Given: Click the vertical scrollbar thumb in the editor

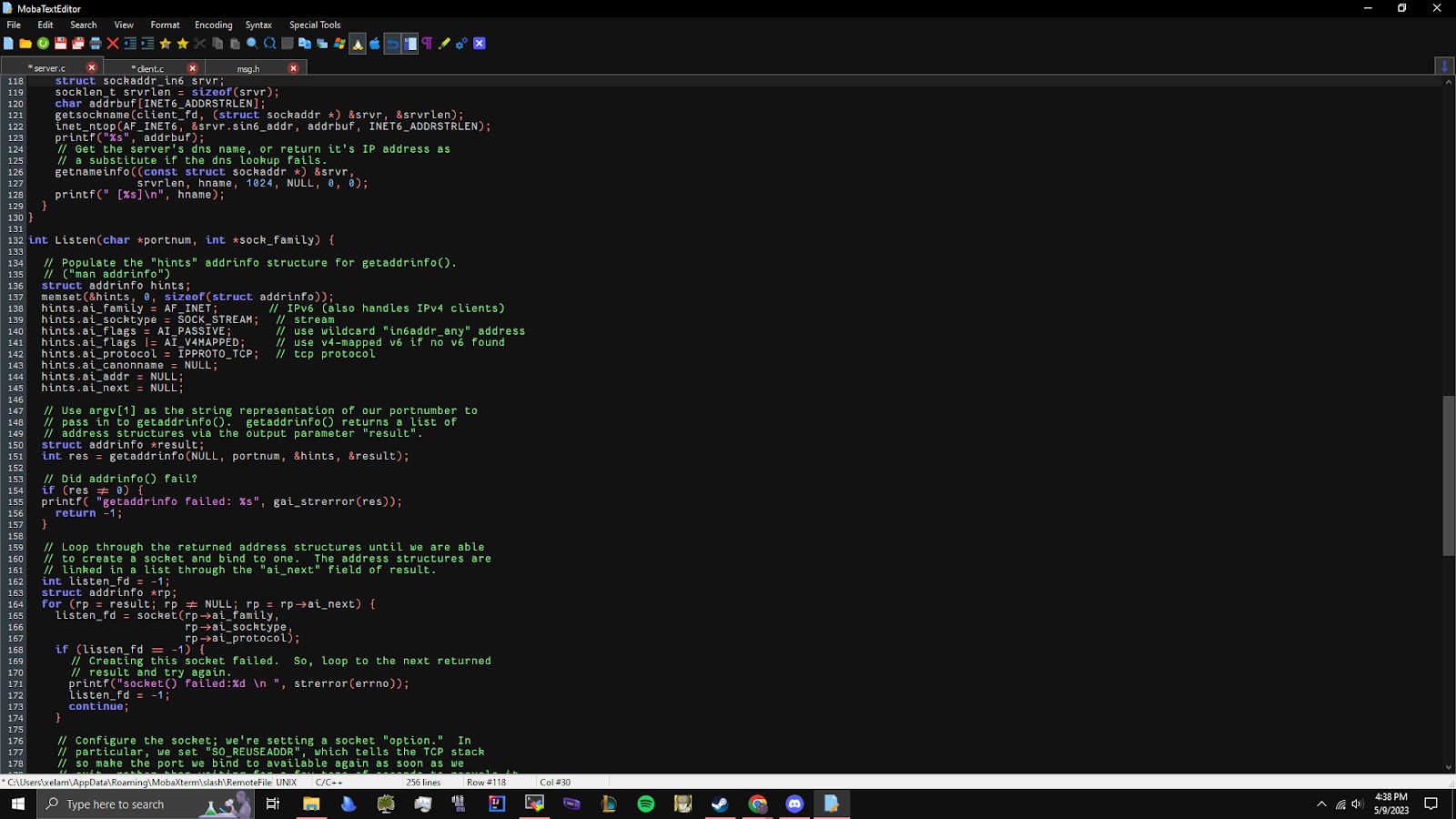Looking at the screenshot, I should (1448, 475).
